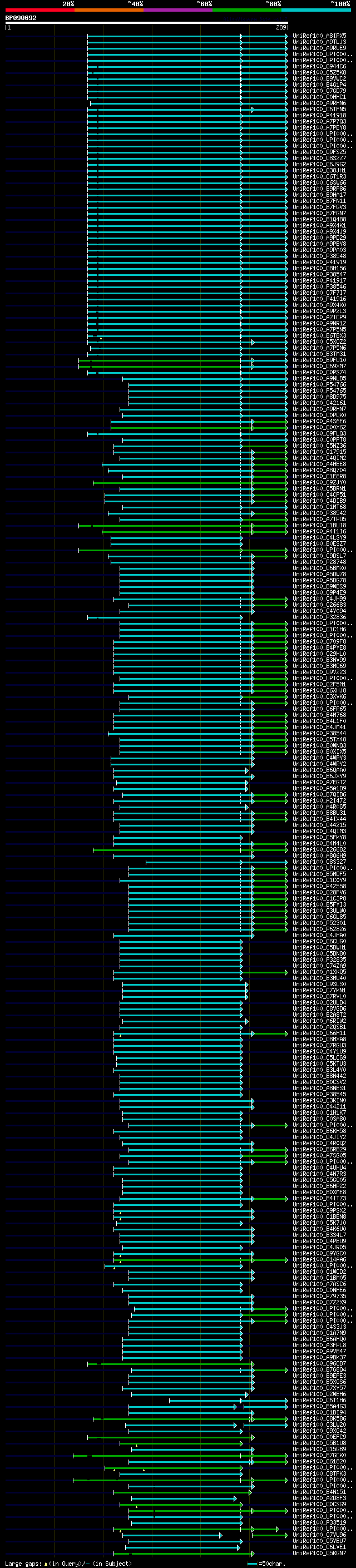Select hit label UniRef100_C0HHC1
The image size is (356, 1568).
pos(319,97)
